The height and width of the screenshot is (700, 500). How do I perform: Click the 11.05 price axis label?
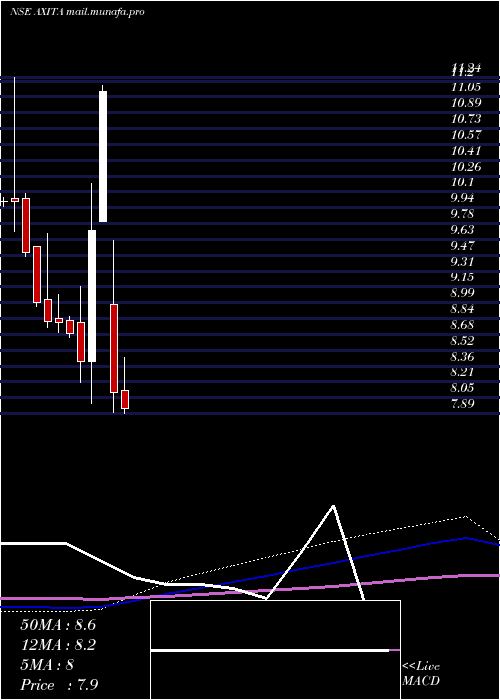click(466, 87)
